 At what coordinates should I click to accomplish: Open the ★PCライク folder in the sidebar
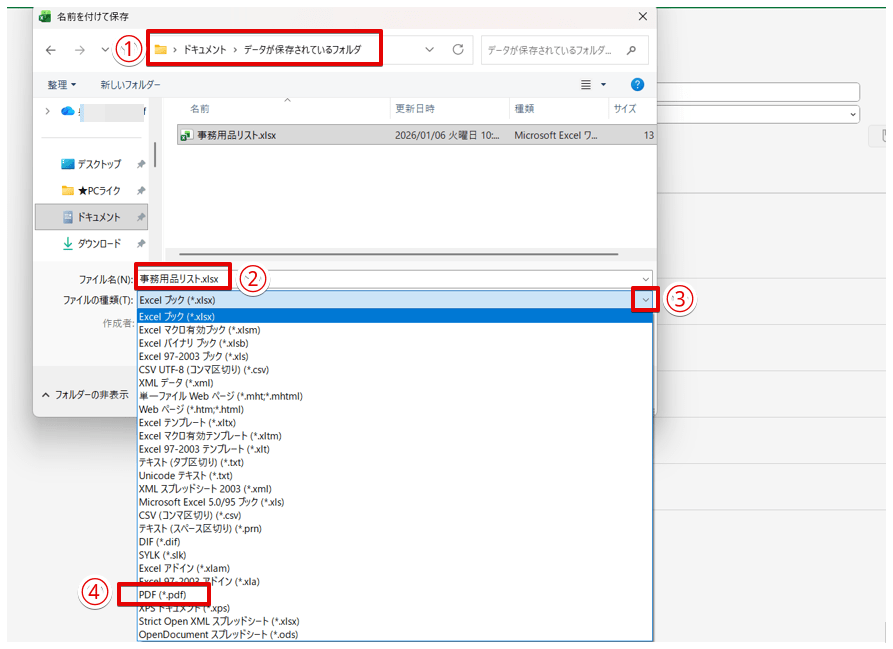tap(98, 190)
